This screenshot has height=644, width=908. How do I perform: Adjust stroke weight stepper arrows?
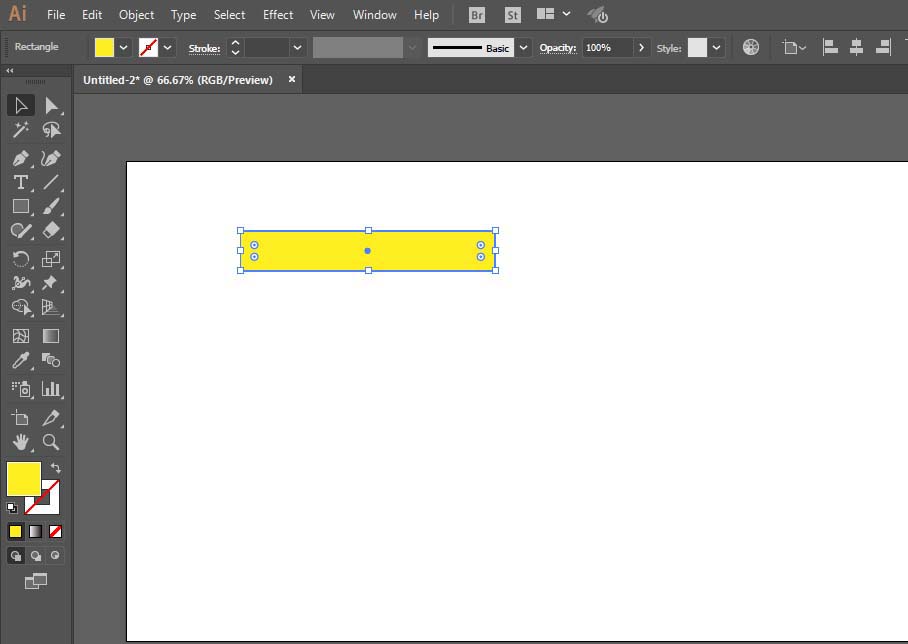click(235, 47)
